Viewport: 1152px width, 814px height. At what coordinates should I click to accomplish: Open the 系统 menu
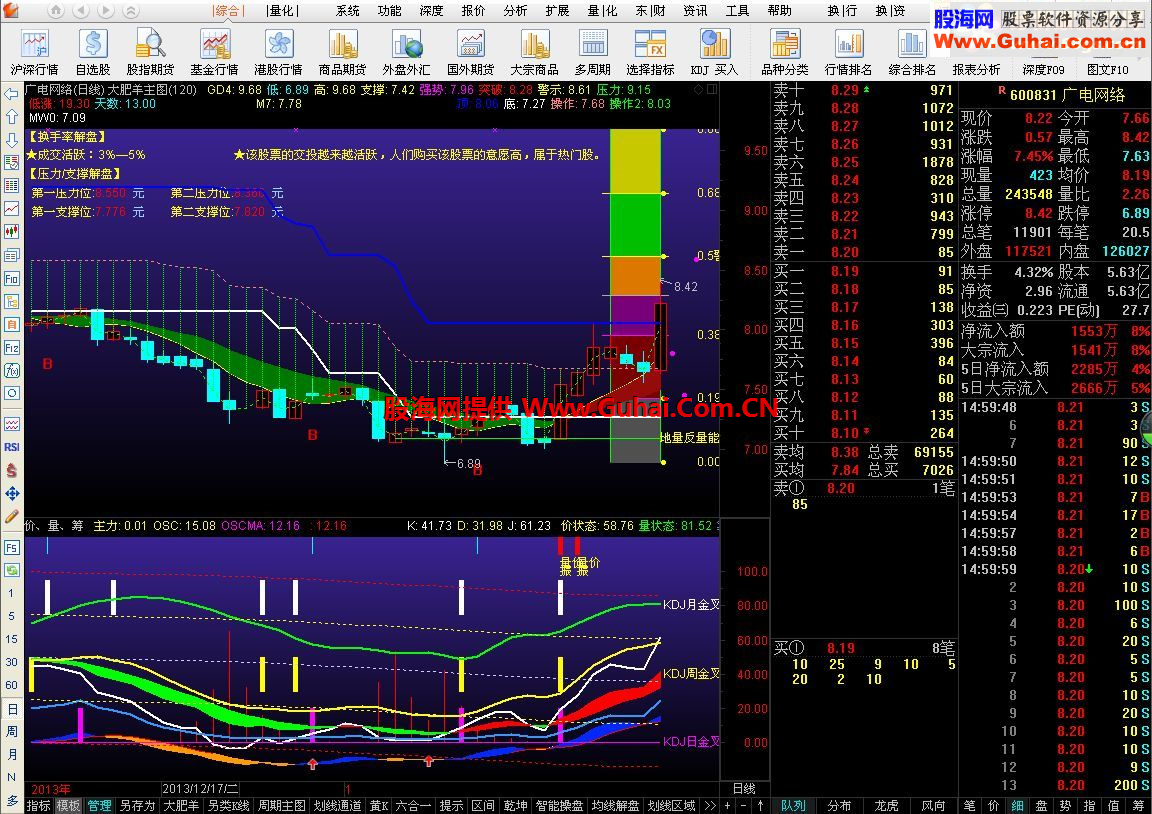pyautogui.click(x=348, y=10)
